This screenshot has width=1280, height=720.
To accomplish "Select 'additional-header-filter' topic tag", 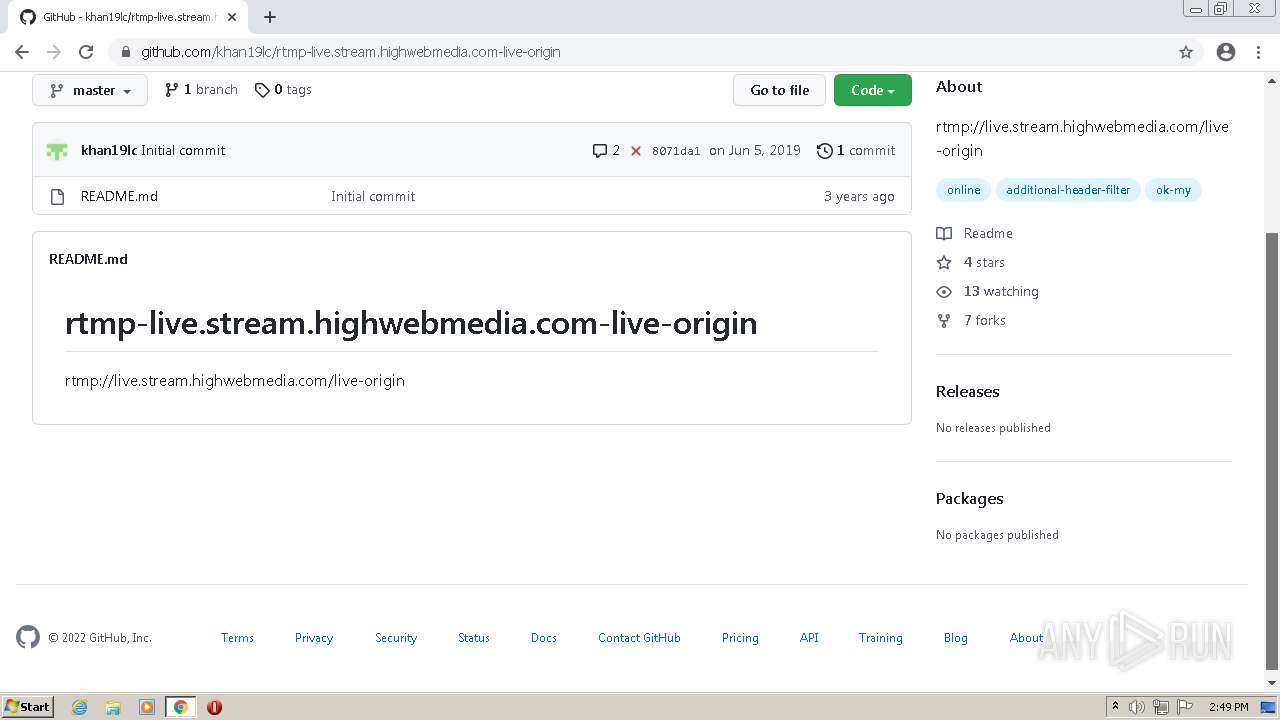I will click(1068, 190).
